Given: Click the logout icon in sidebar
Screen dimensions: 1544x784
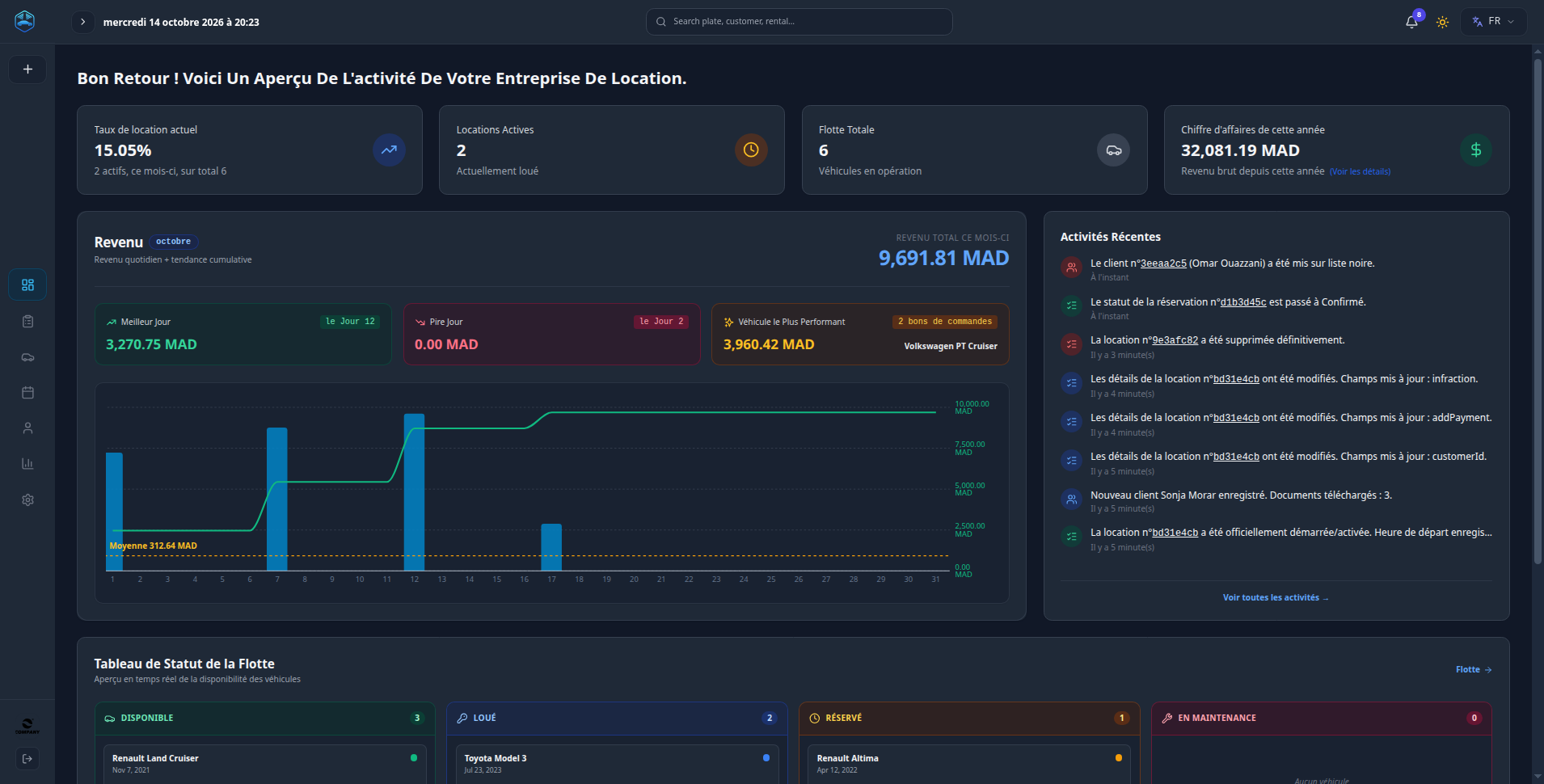Looking at the screenshot, I should point(27,759).
